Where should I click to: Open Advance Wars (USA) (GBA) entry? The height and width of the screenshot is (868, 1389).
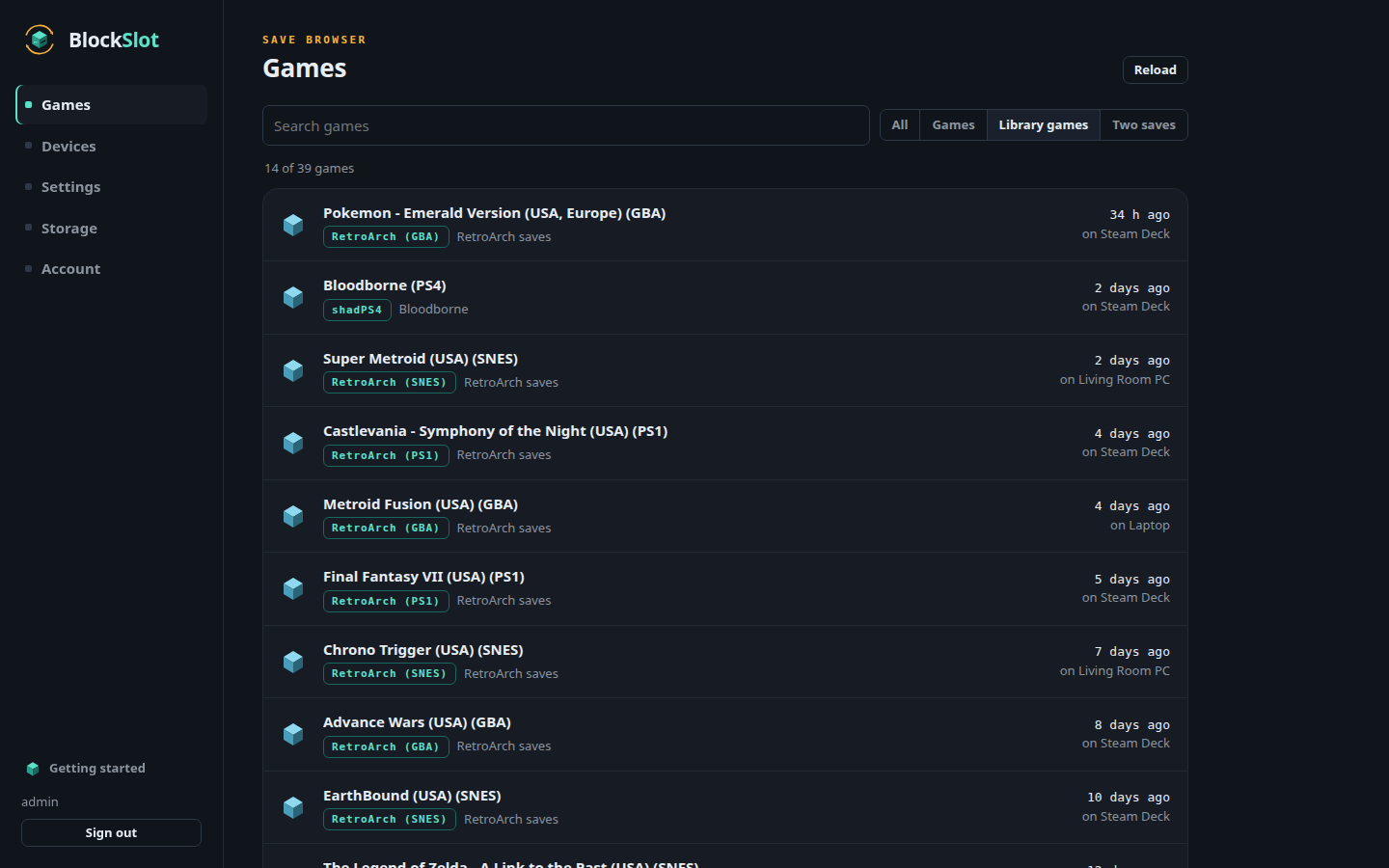click(x=725, y=735)
